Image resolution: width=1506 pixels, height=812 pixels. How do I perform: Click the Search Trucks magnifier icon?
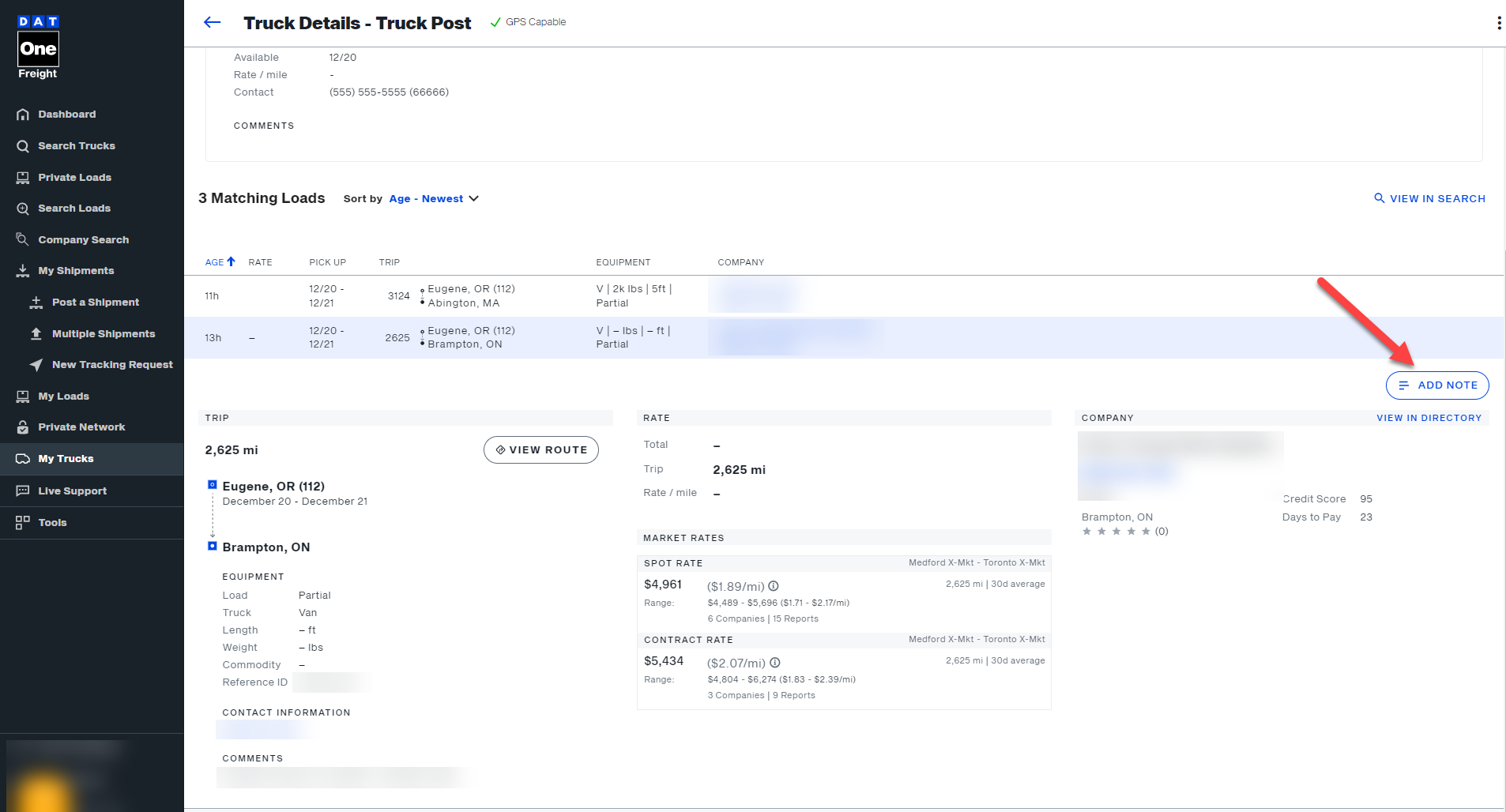[23, 146]
